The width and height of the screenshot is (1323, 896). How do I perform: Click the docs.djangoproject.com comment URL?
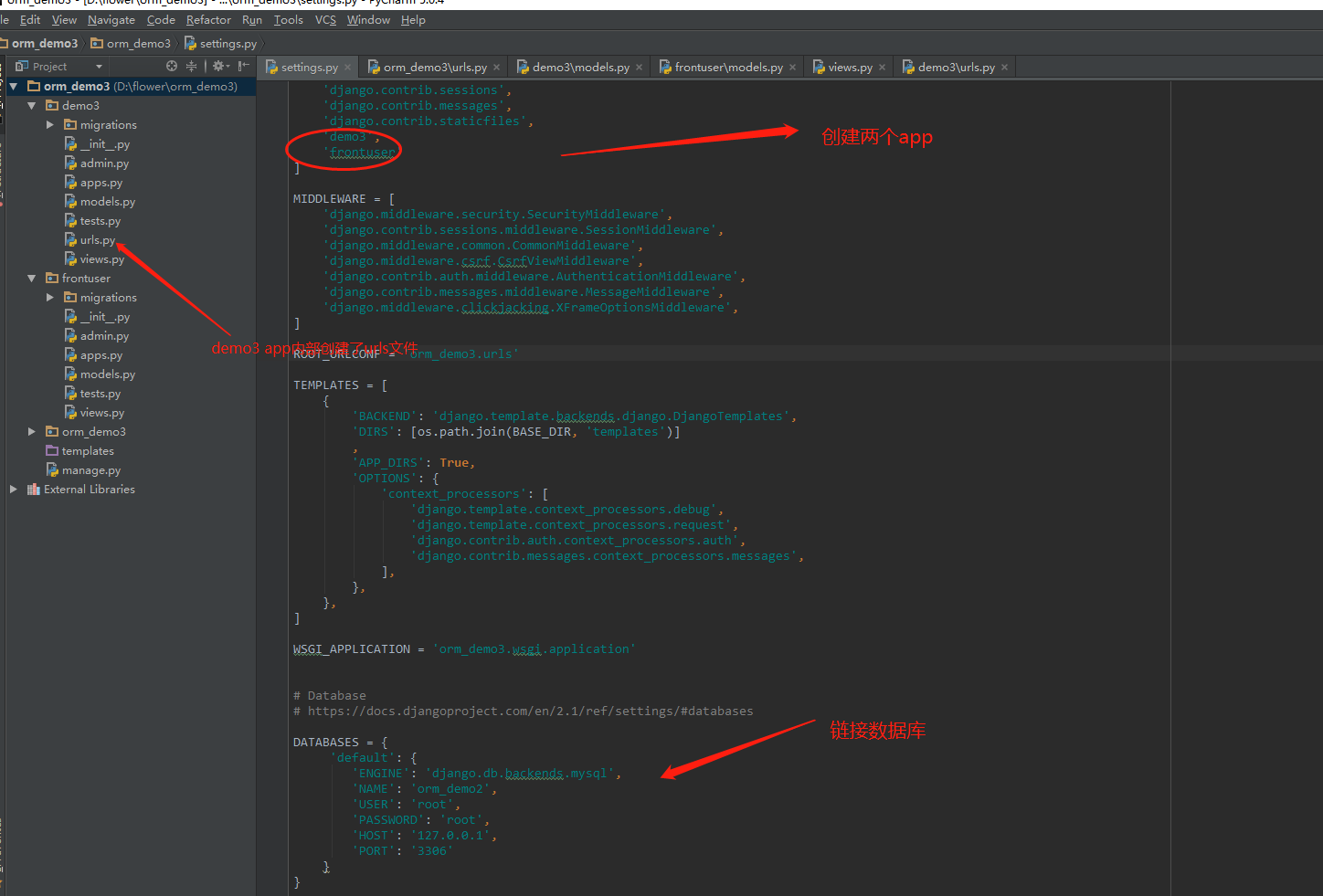point(530,712)
